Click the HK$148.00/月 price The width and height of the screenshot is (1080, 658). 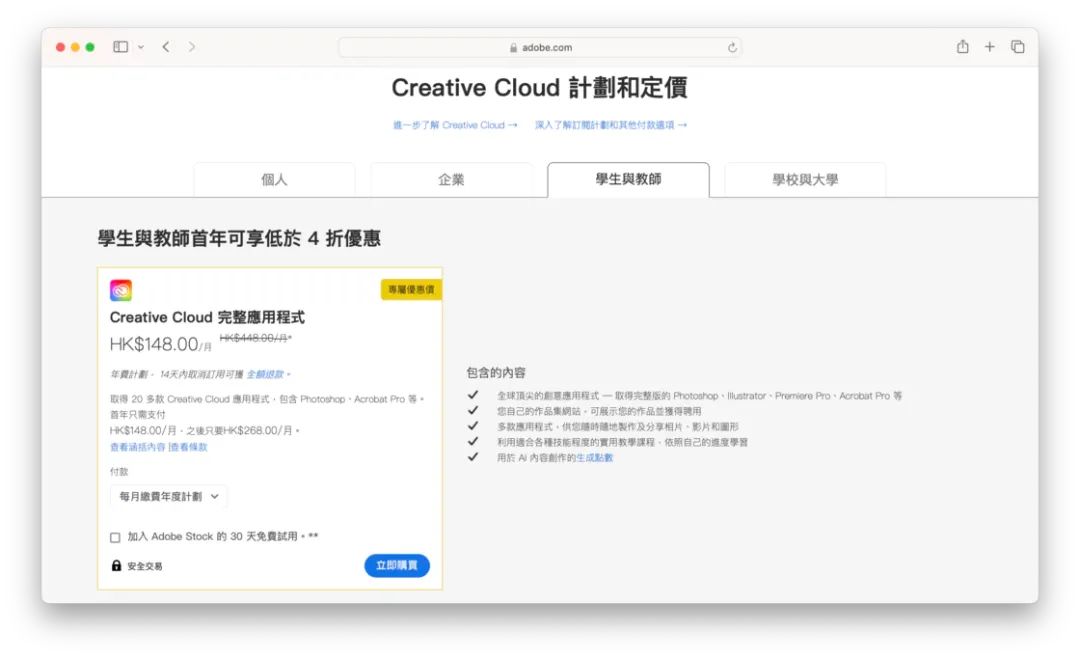click(x=160, y=345)
